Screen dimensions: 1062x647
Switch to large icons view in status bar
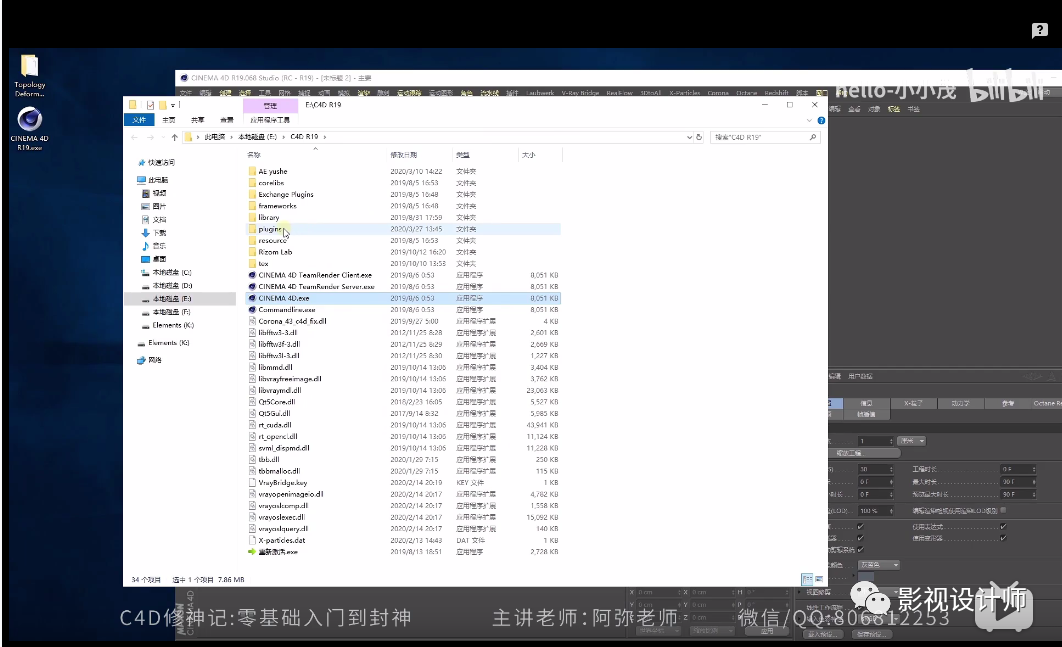(x=819, y=579)
